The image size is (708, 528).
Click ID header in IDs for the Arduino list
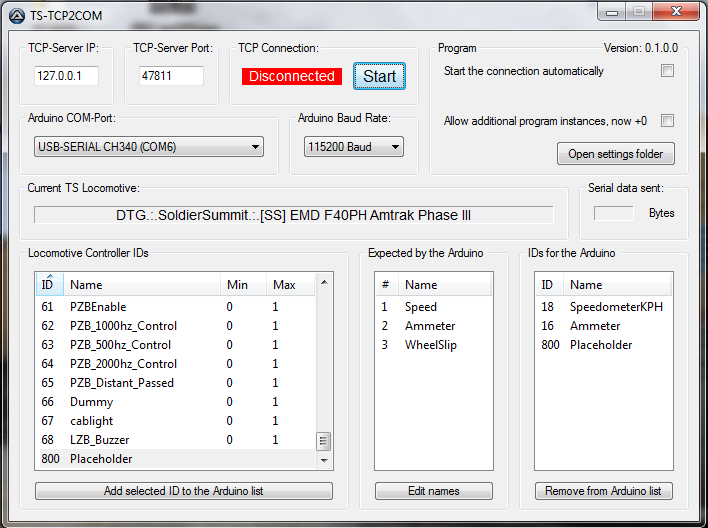tap(550, 285)
